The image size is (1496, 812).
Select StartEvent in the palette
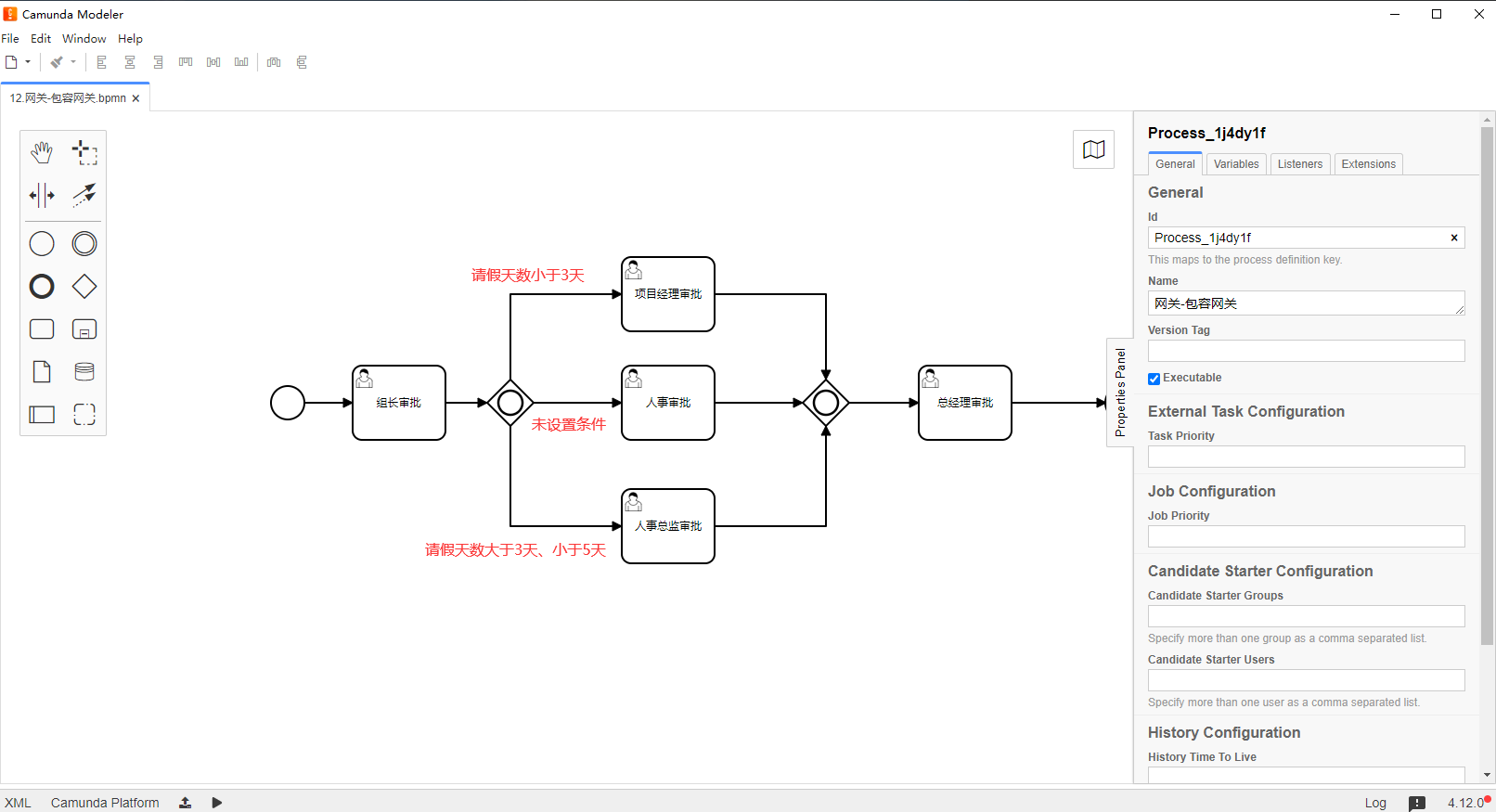pyautogui.click(x=42, y=244)
